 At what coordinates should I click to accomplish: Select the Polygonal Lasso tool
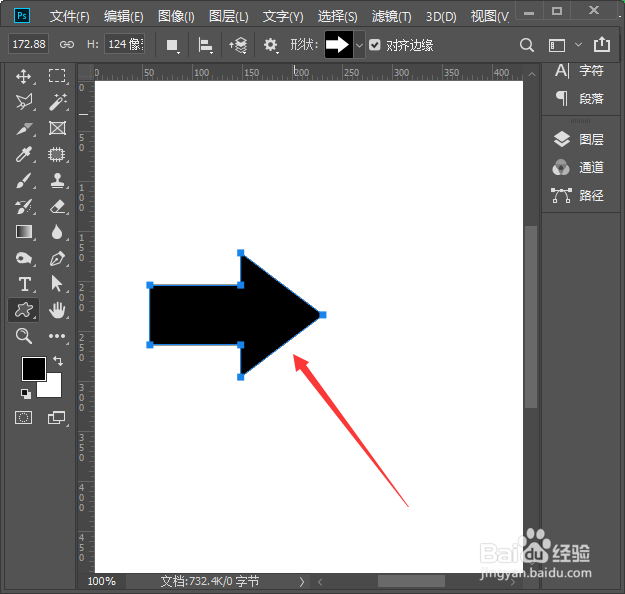24,102
